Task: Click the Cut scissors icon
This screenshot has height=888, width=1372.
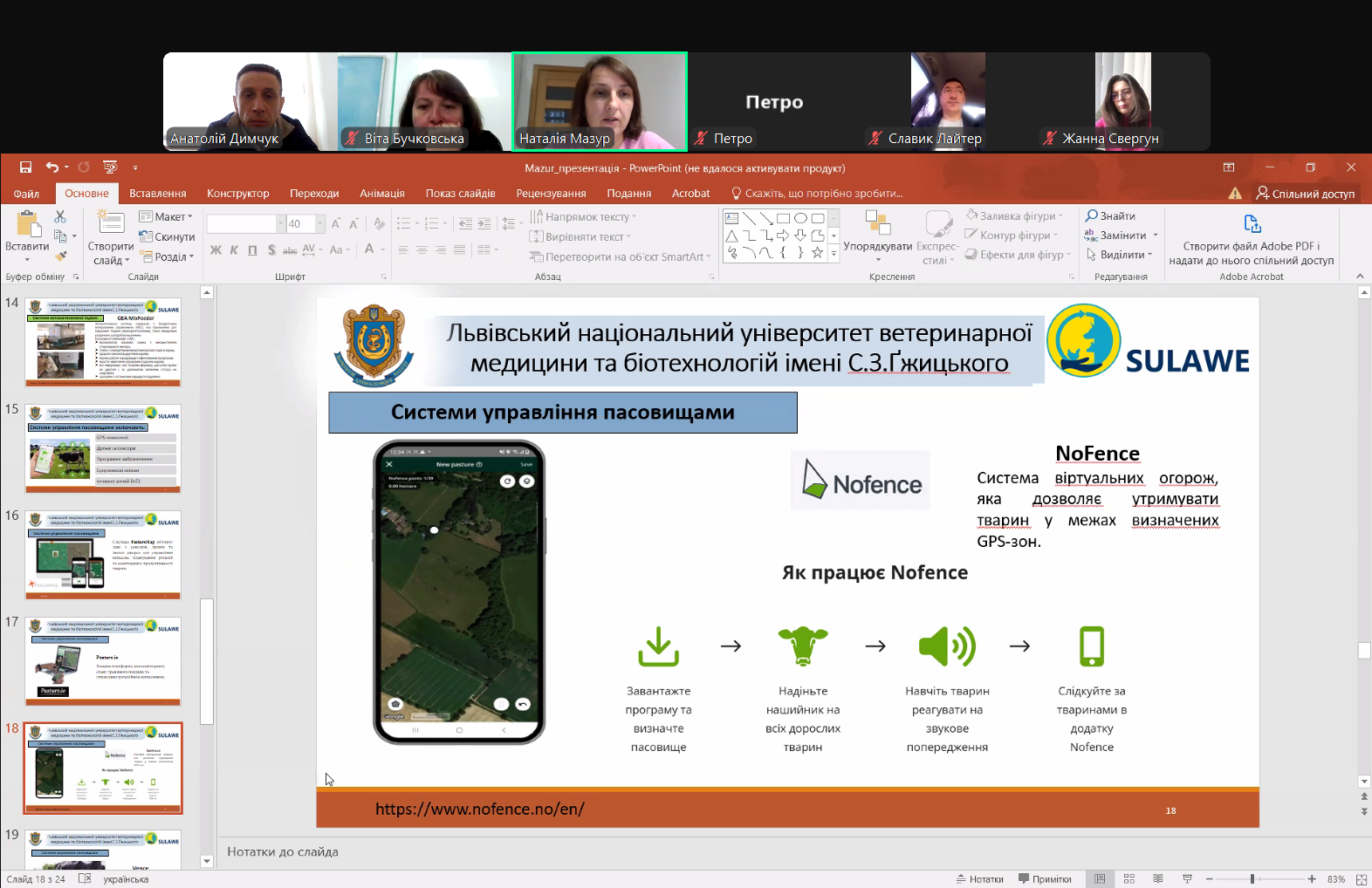Action: click(60, 216)
